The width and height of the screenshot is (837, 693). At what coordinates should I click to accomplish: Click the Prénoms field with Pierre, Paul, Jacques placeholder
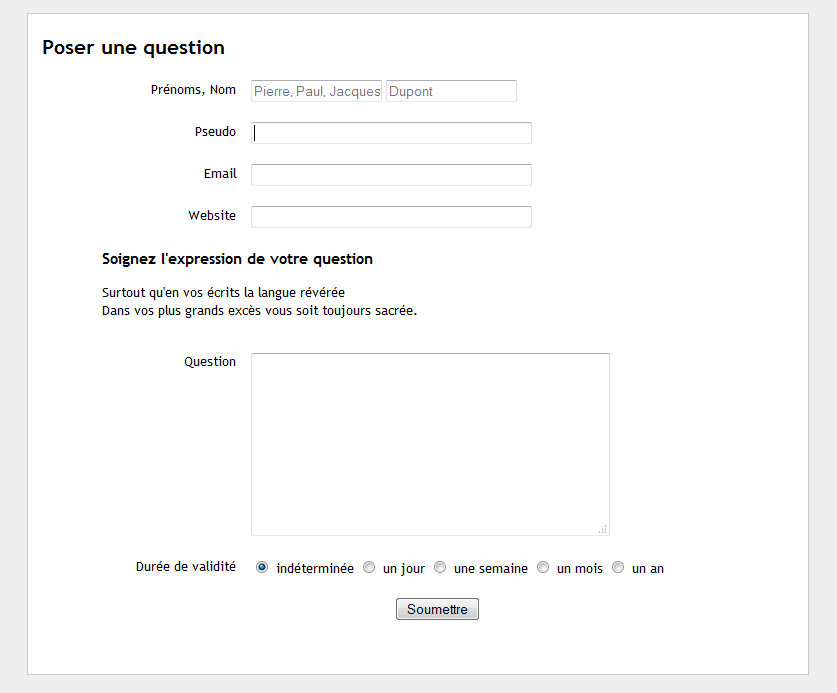coord(316,91)
